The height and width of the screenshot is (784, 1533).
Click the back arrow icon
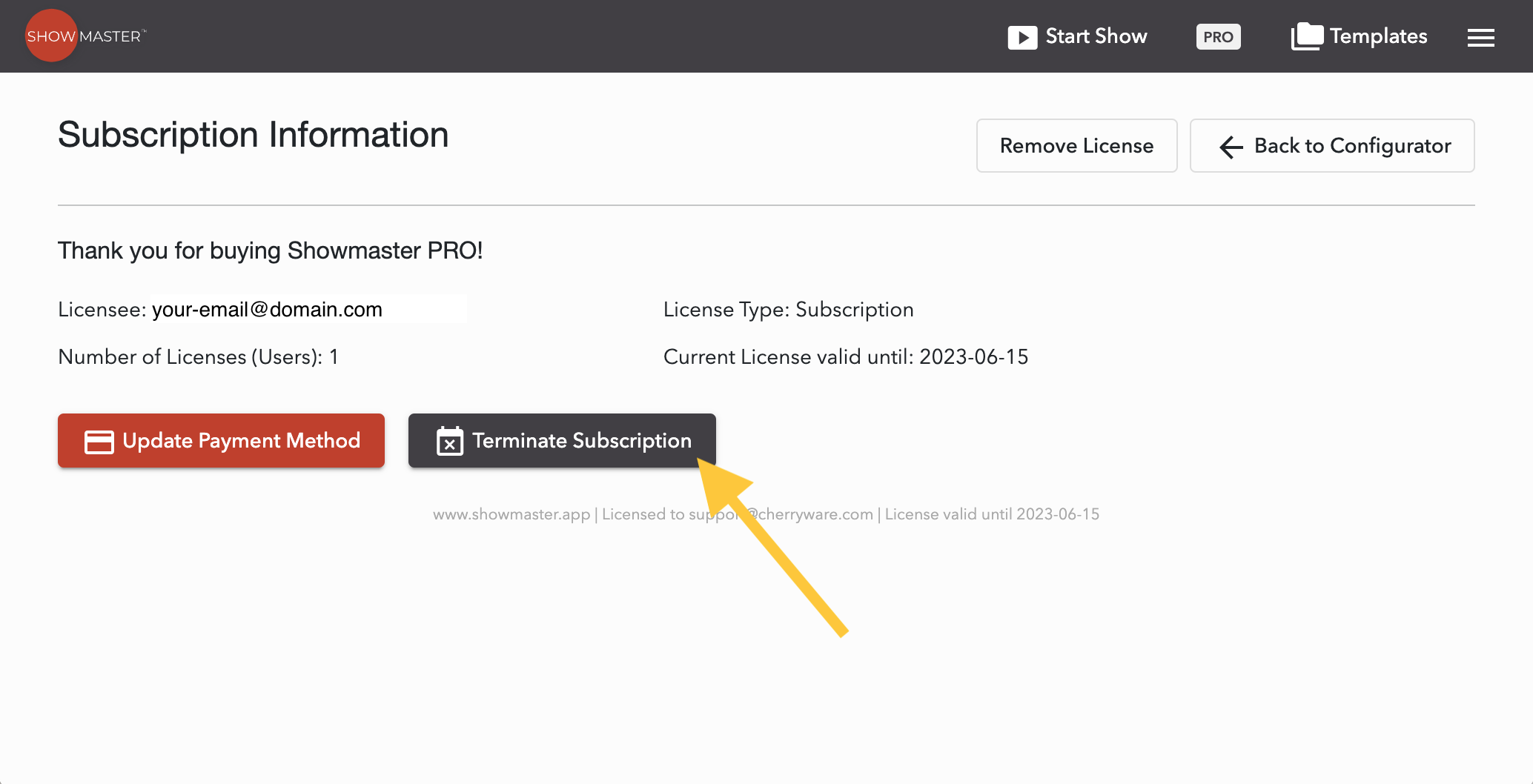point(1231,147)
